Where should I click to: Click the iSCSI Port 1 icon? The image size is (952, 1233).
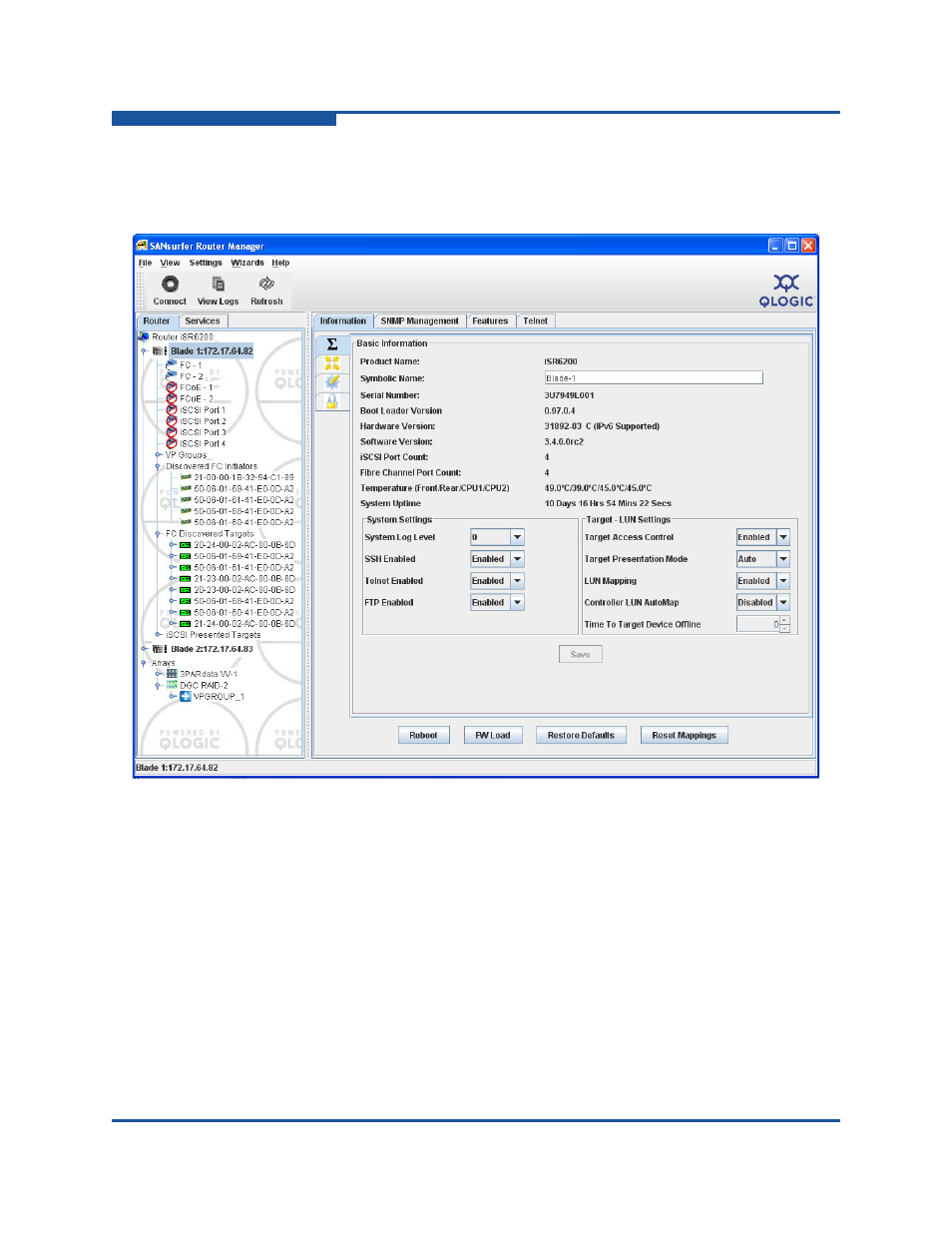[x=172, y=410]
